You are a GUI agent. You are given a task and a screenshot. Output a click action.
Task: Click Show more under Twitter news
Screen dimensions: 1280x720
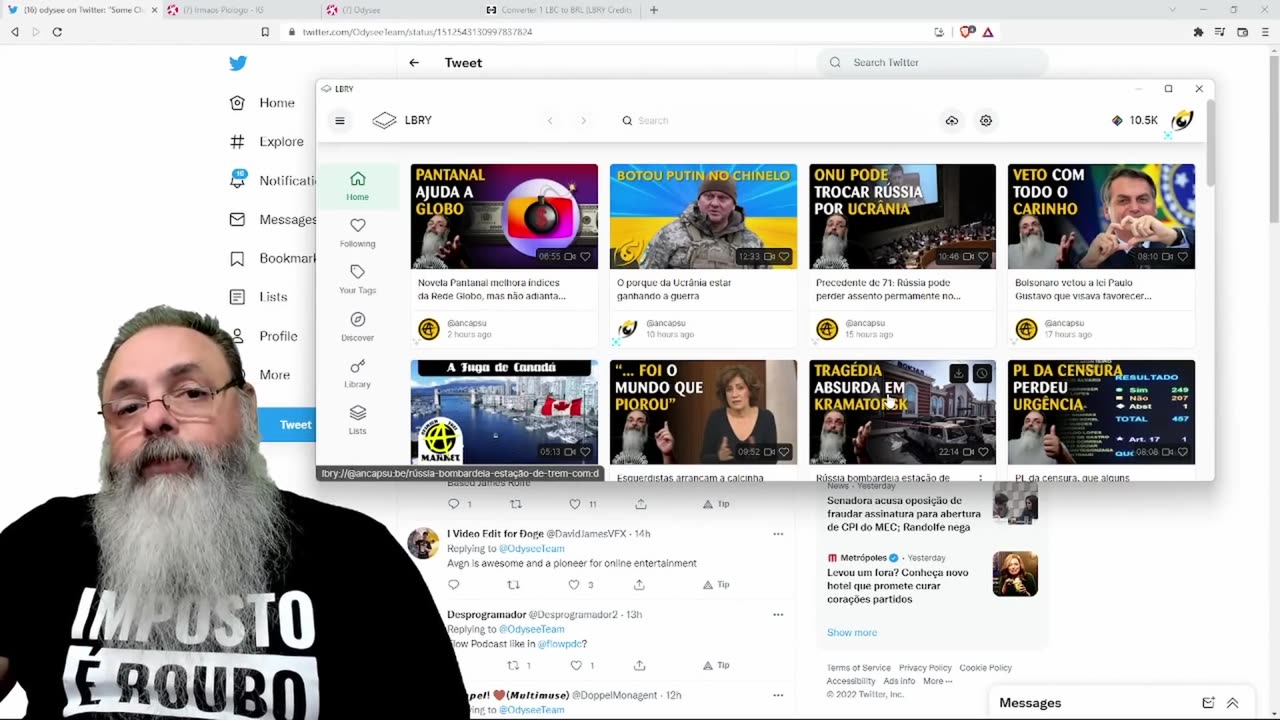(852, 633)
